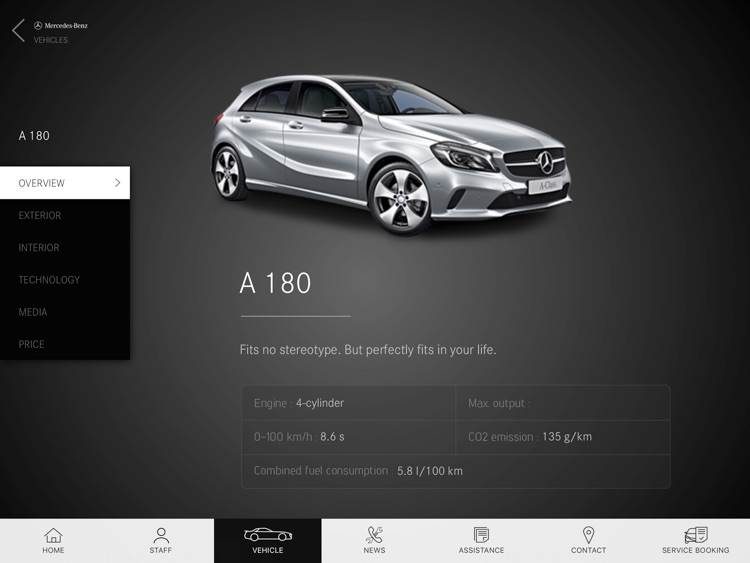Click Combined fuel consumption 5.8 l/100 km
750x563 pixels.
[x=456, y=471]
